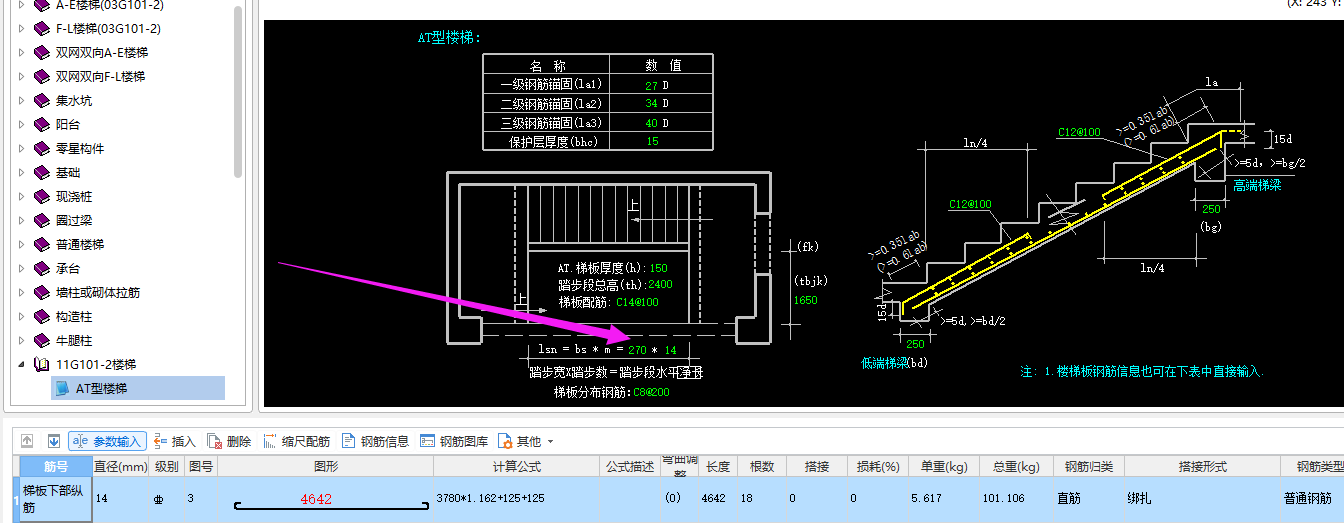
Task: Edit the step width value 270
Action: pos(638,350)
